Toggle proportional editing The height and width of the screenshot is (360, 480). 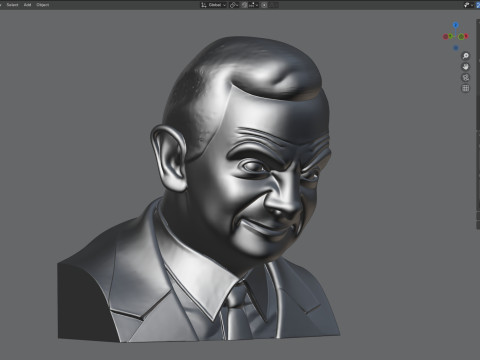[264, 5]
